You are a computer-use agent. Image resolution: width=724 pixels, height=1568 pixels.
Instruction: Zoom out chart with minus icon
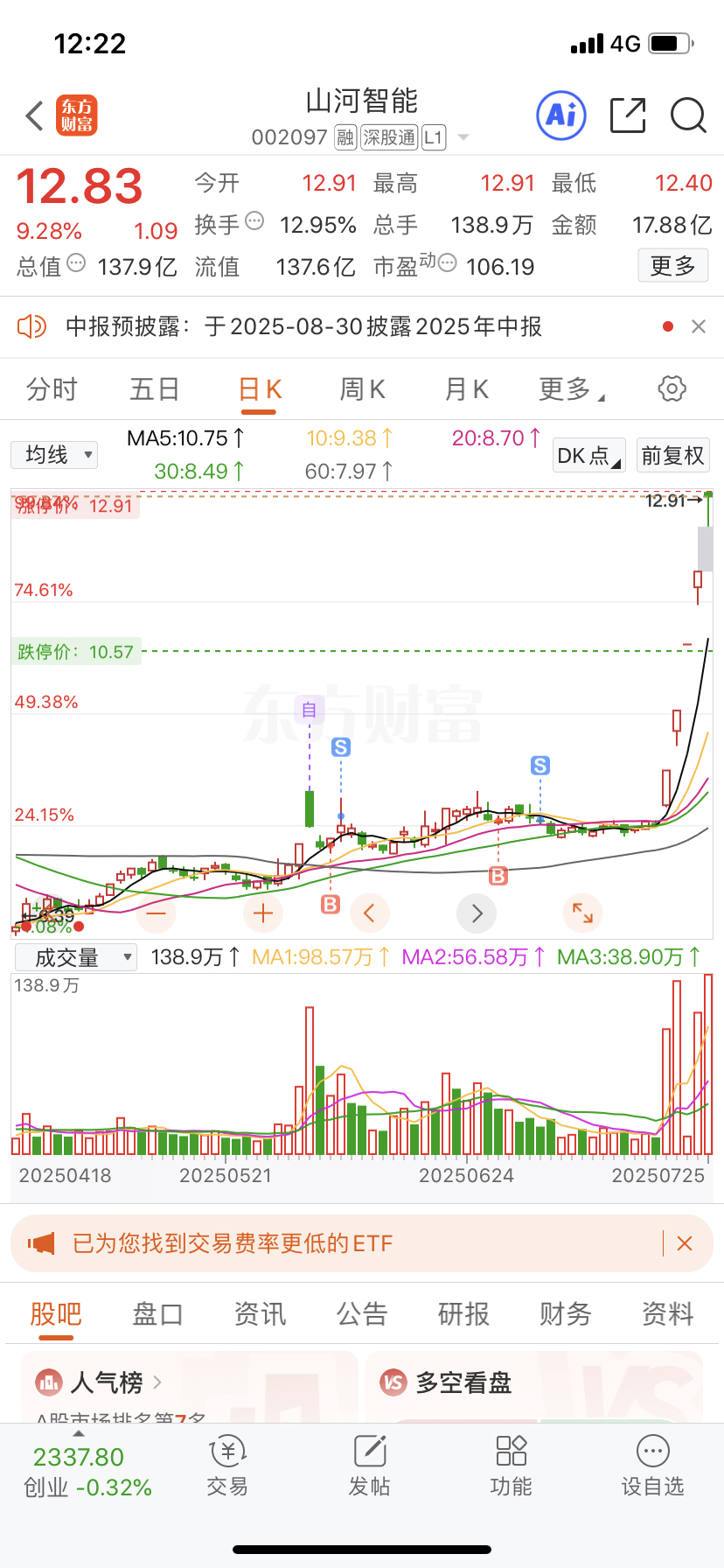tap(157, 913)
